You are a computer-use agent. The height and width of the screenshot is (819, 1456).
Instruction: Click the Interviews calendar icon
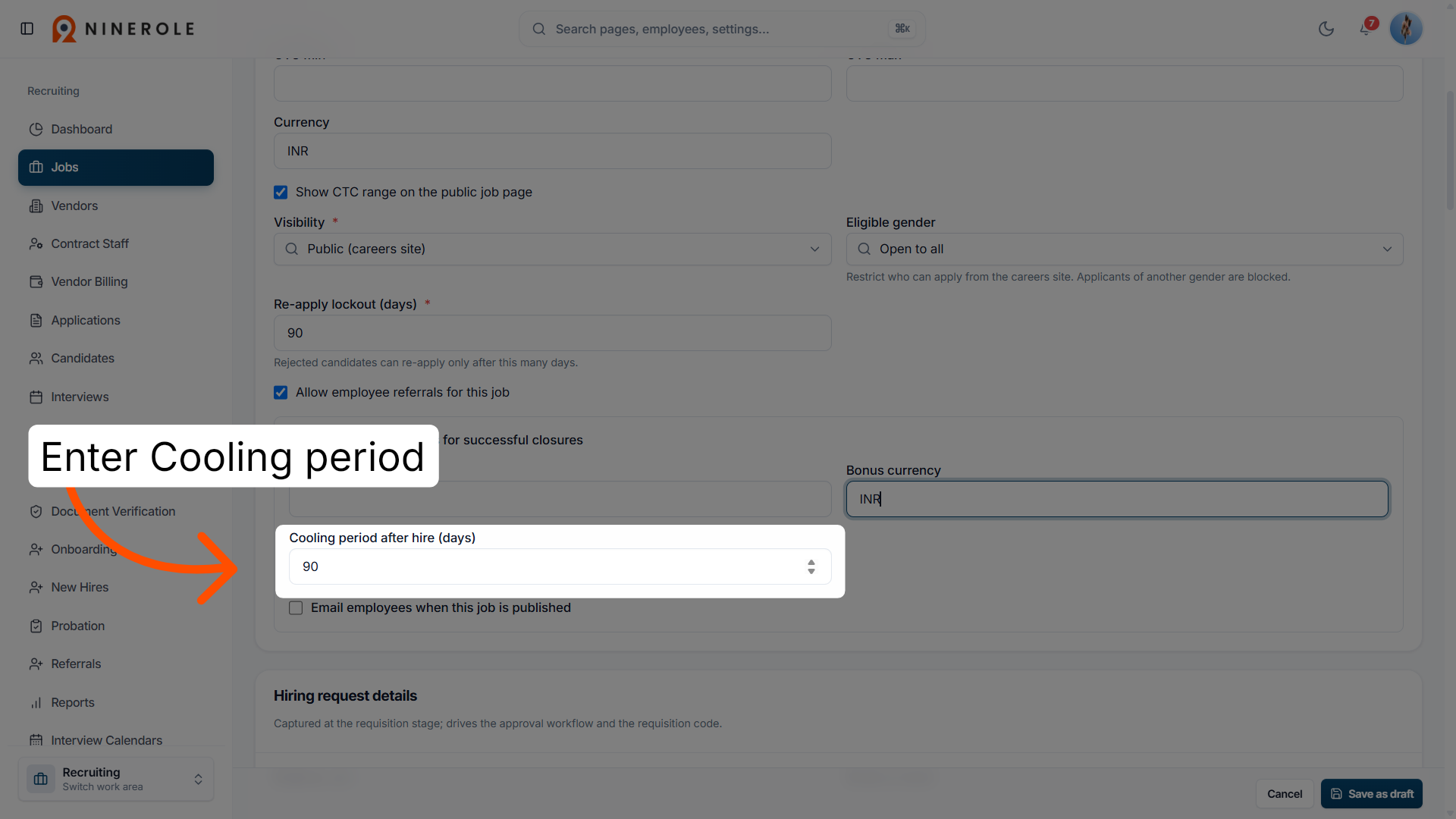(x=36, y=397)
